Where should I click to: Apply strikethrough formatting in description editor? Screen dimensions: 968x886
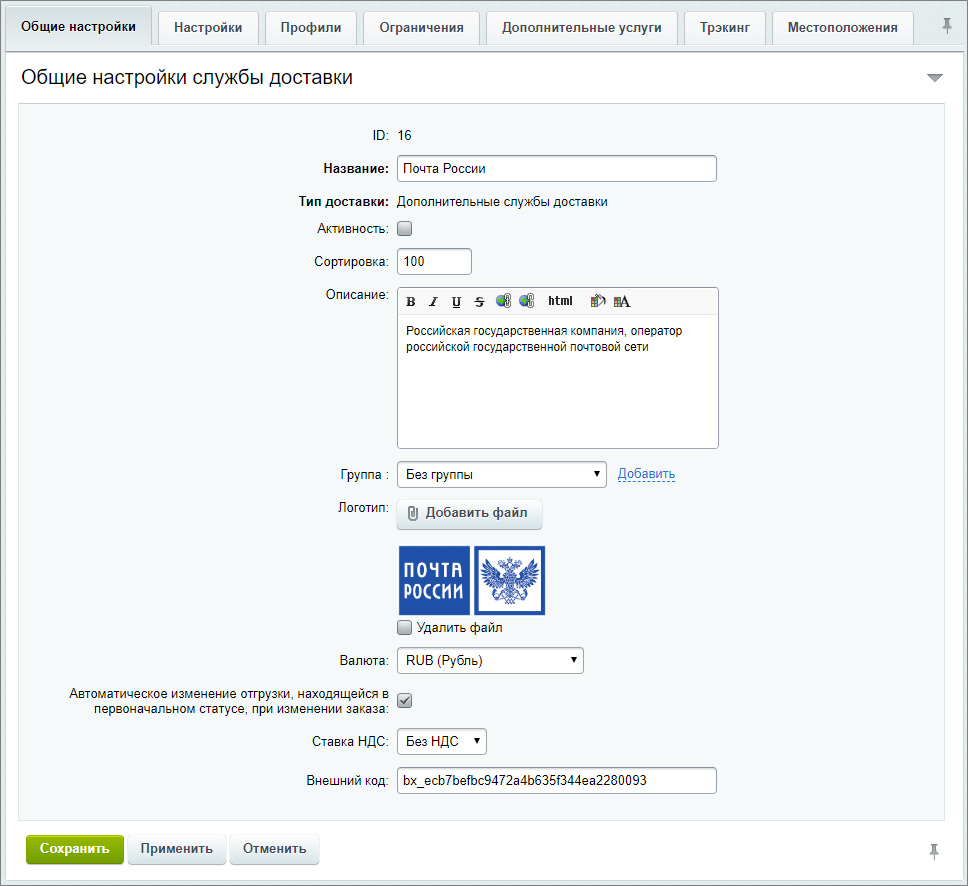pyautogui.click(x=479, y=302)
